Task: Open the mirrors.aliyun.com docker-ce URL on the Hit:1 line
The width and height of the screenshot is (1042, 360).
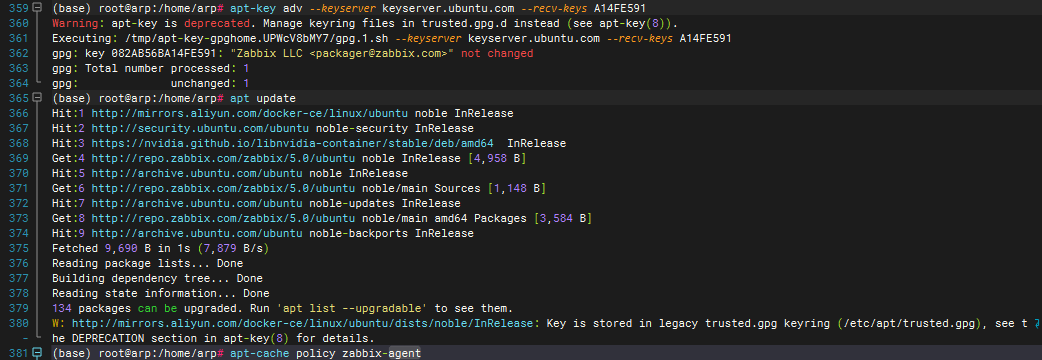Action: [x=250, y=114]
